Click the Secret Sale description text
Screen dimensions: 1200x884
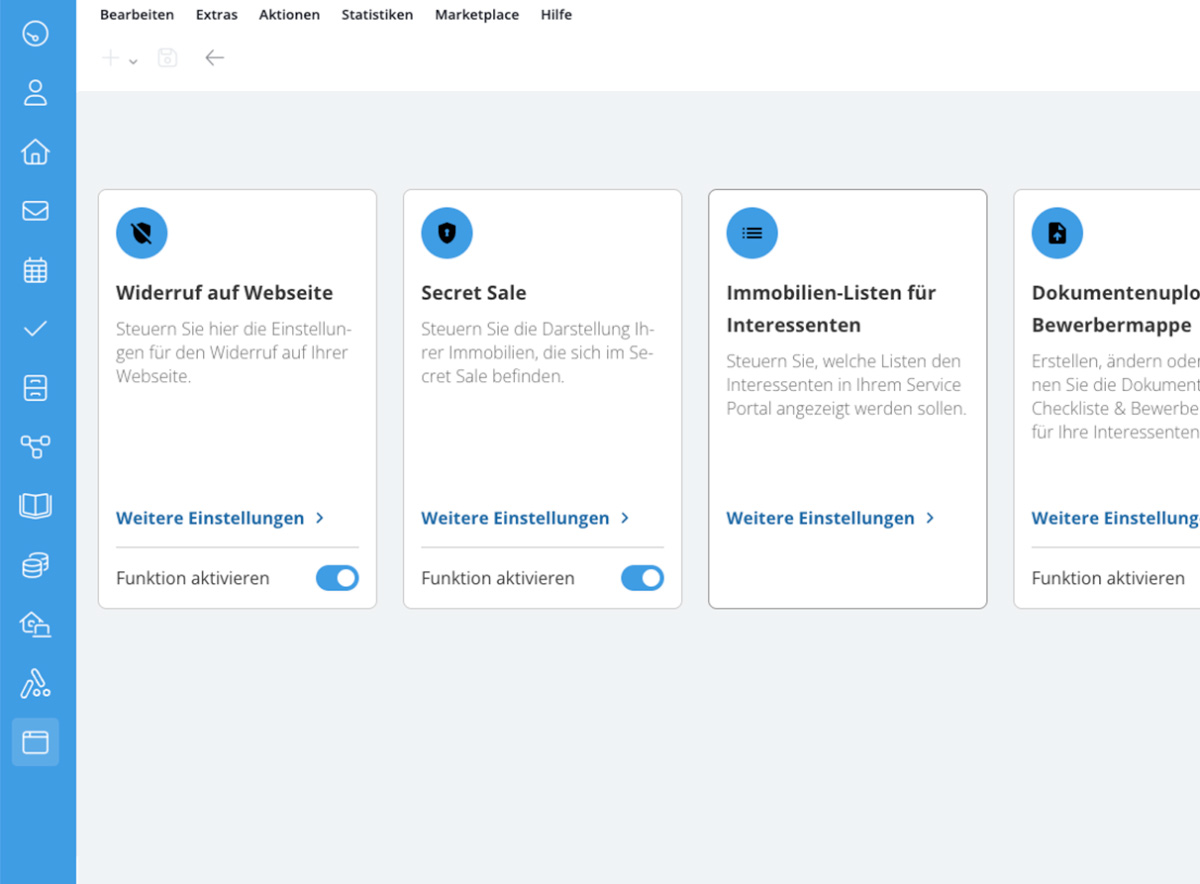click(537, 353)
